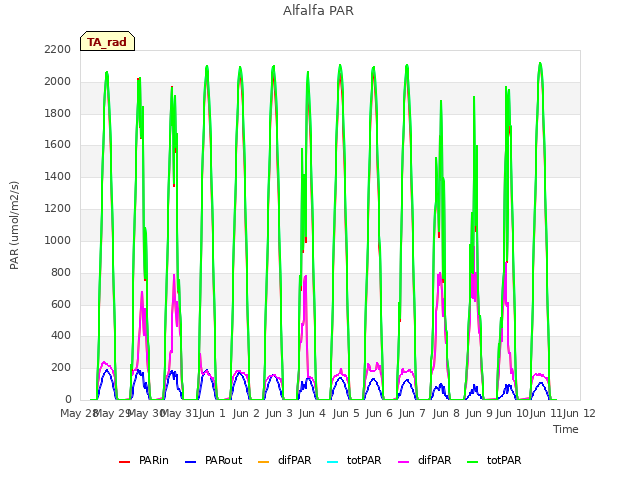Viewport: 640px width, 480px height.
Task: Toggle the orange difPAR legend entry
Action: 284,460
